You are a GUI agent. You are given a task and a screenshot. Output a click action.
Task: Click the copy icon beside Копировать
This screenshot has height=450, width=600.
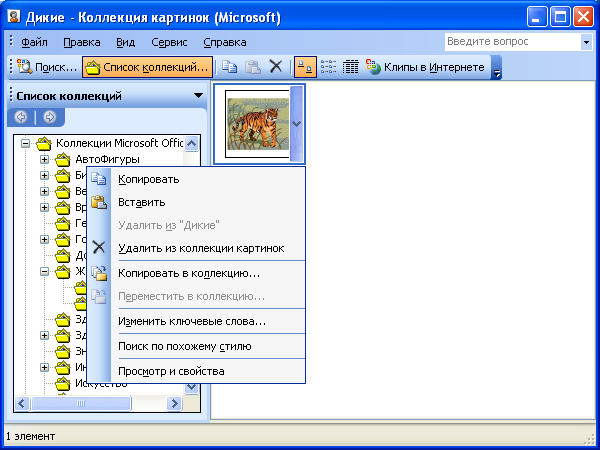click(99, 179)
